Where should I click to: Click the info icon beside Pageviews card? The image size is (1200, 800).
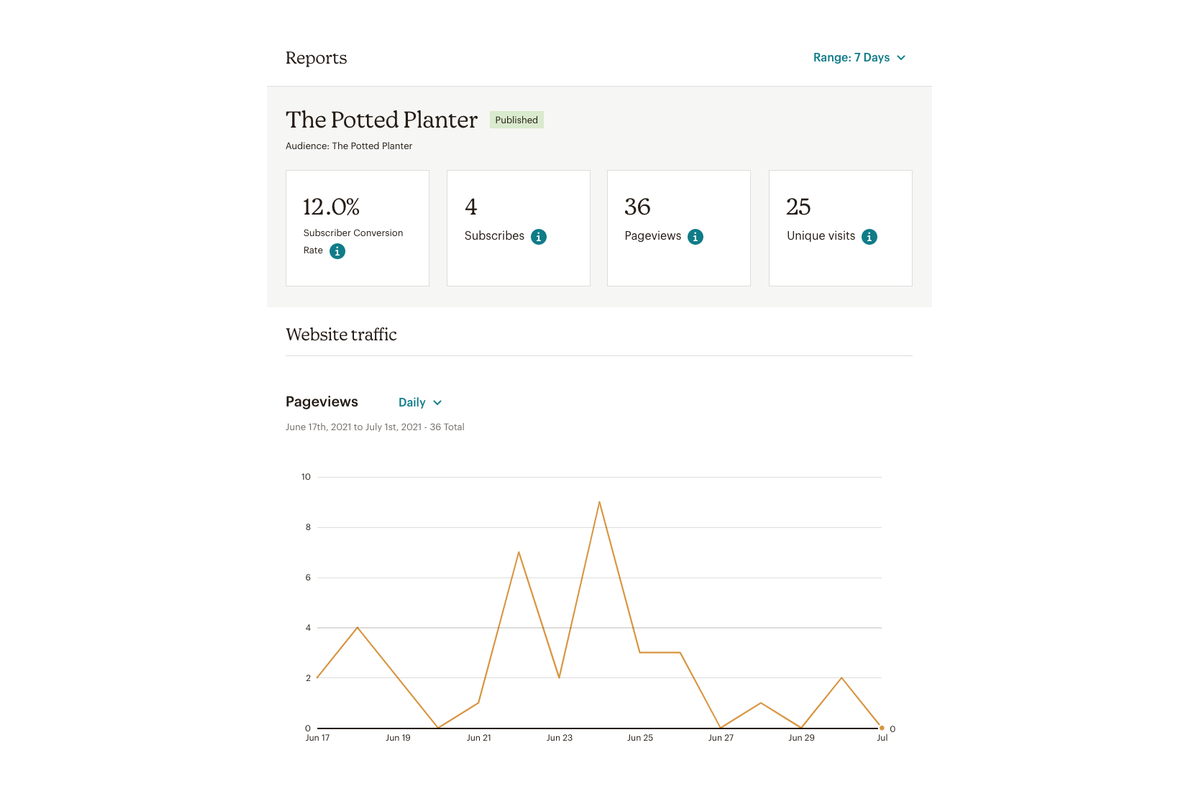point(696,237)
